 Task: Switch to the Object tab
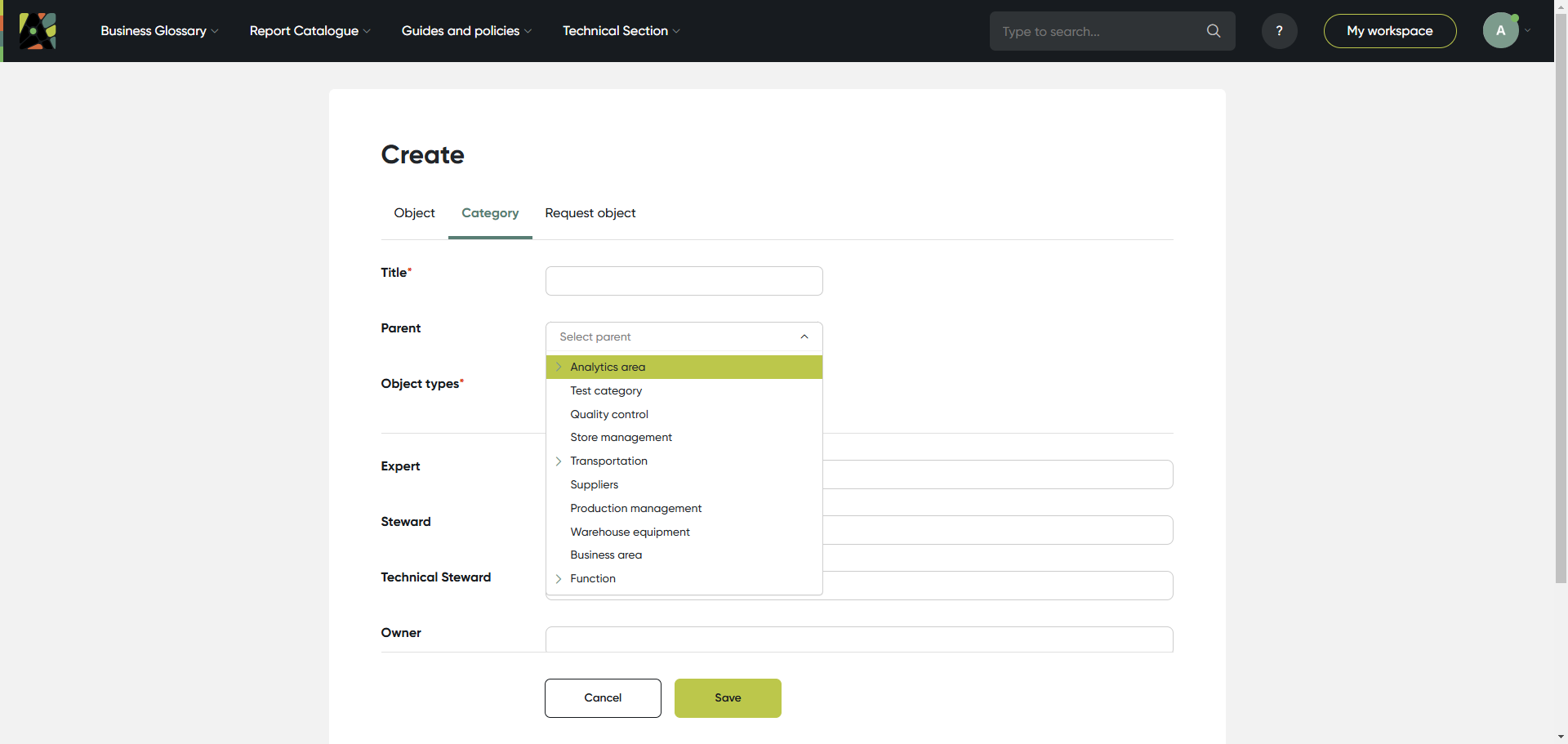point(414,213)
